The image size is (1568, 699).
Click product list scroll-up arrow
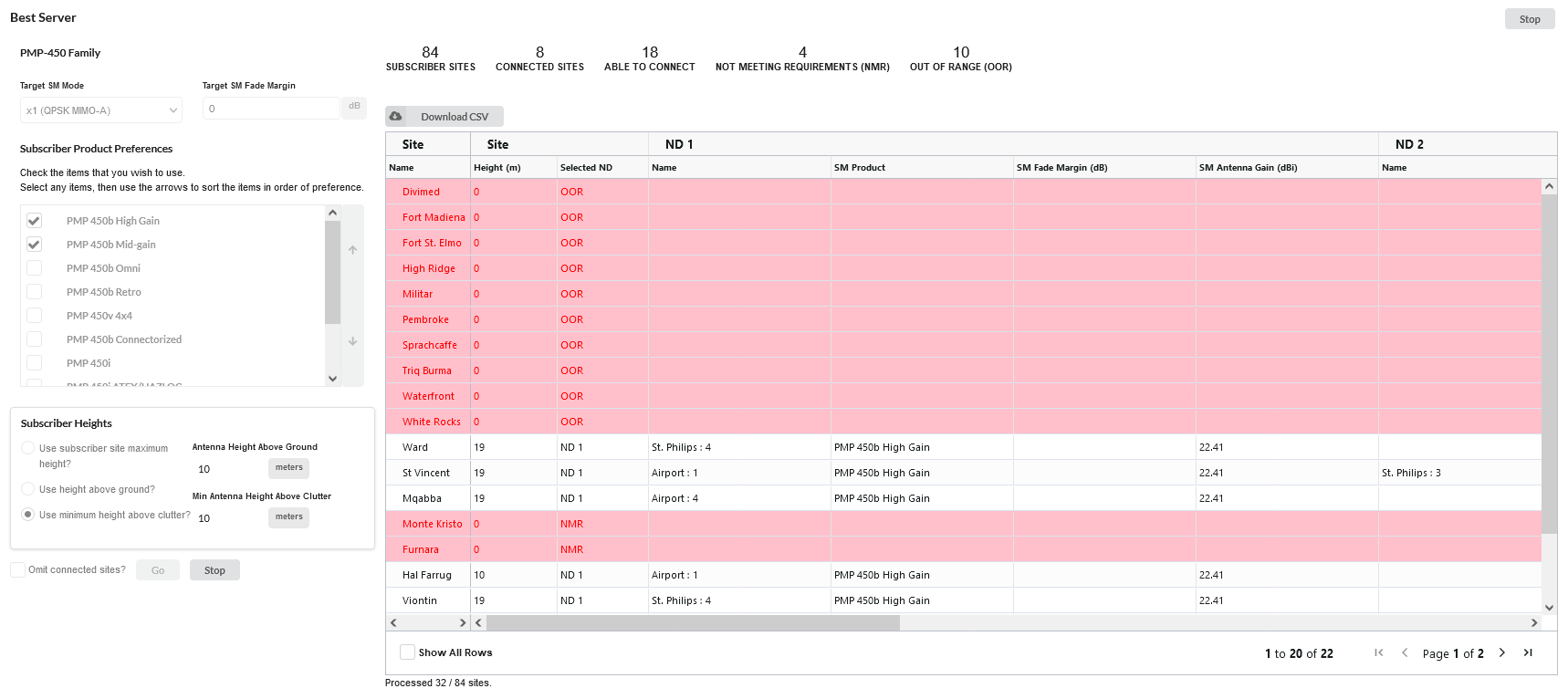point(332,213)
